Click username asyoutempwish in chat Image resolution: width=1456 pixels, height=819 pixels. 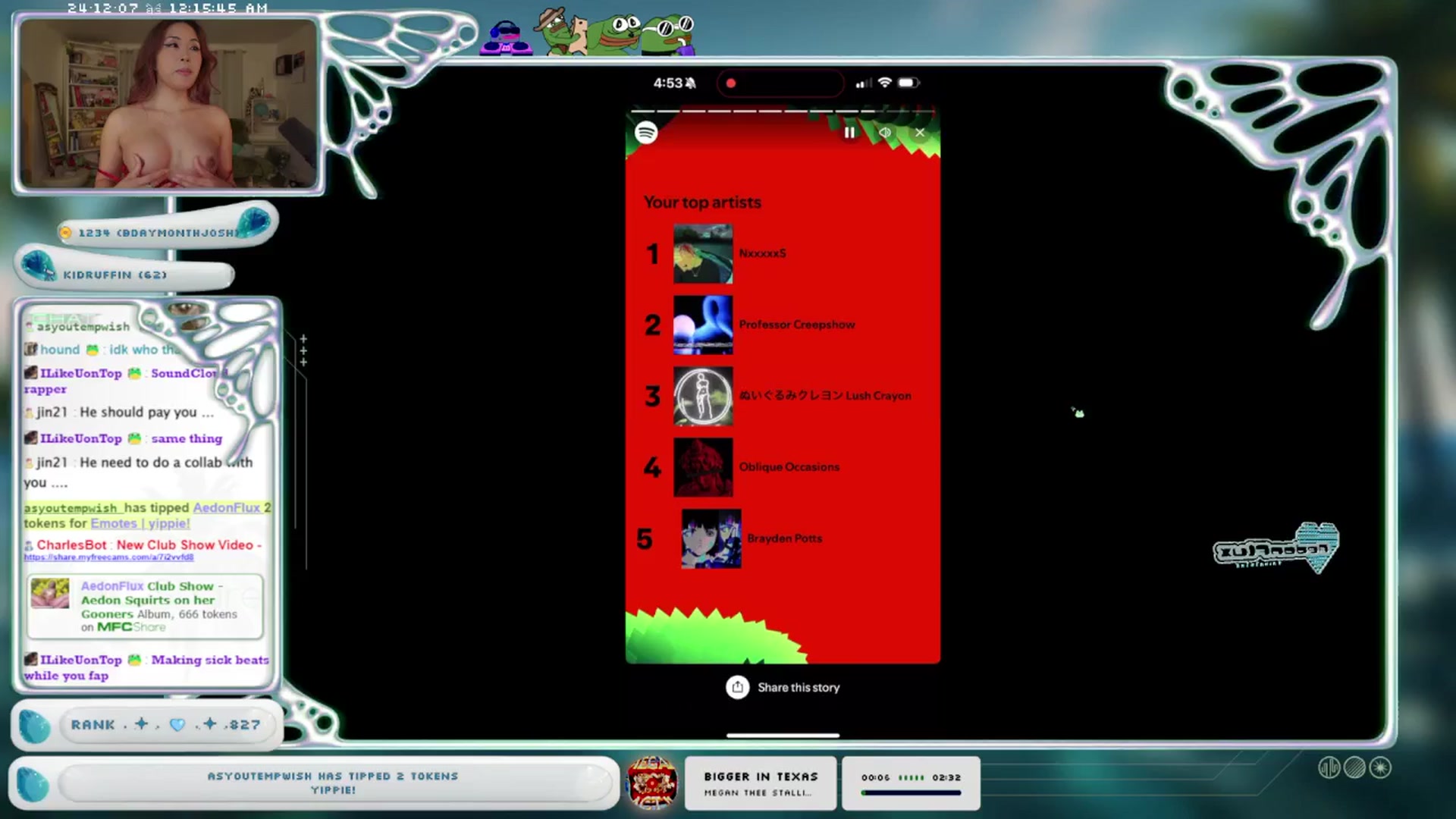click(83, 326)
